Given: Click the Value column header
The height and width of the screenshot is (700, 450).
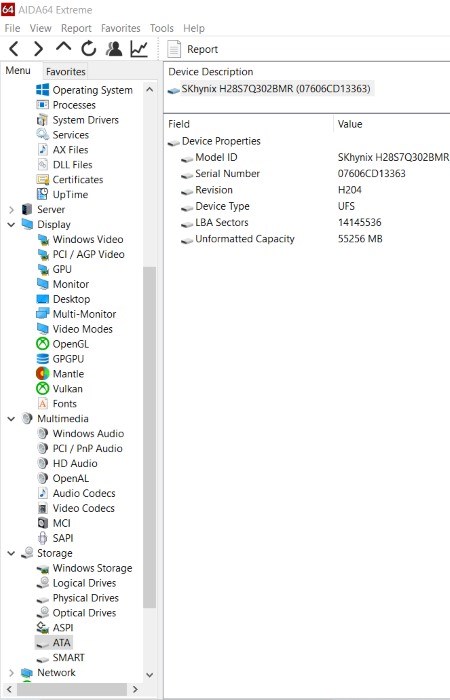Looking at the screenshot, I should [x=392, y=124].
